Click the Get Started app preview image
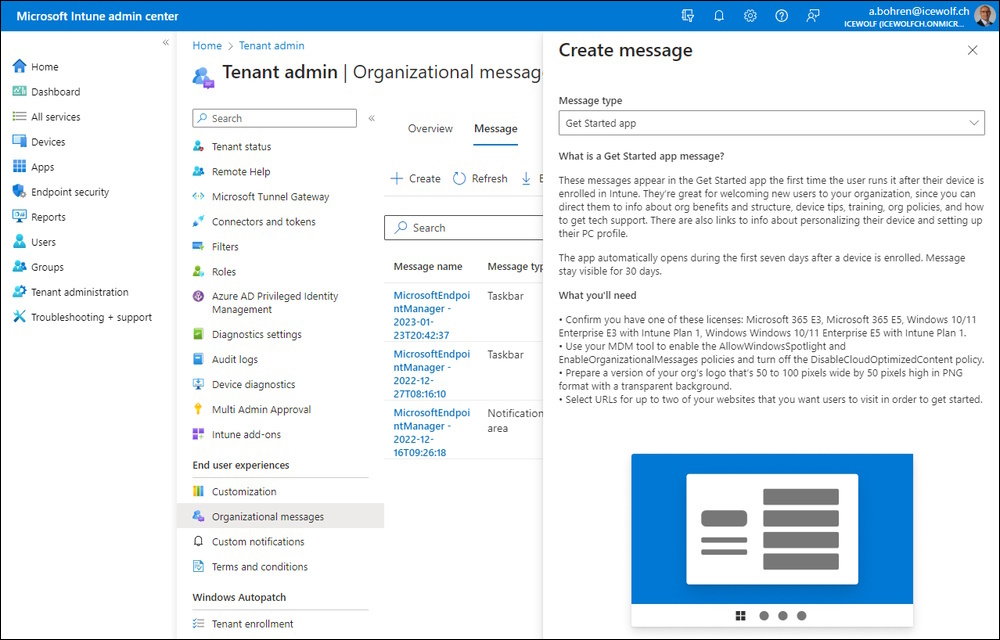The width and height of the screenshot is (1000, 640). pyautogui.click(x=772, y=540)
